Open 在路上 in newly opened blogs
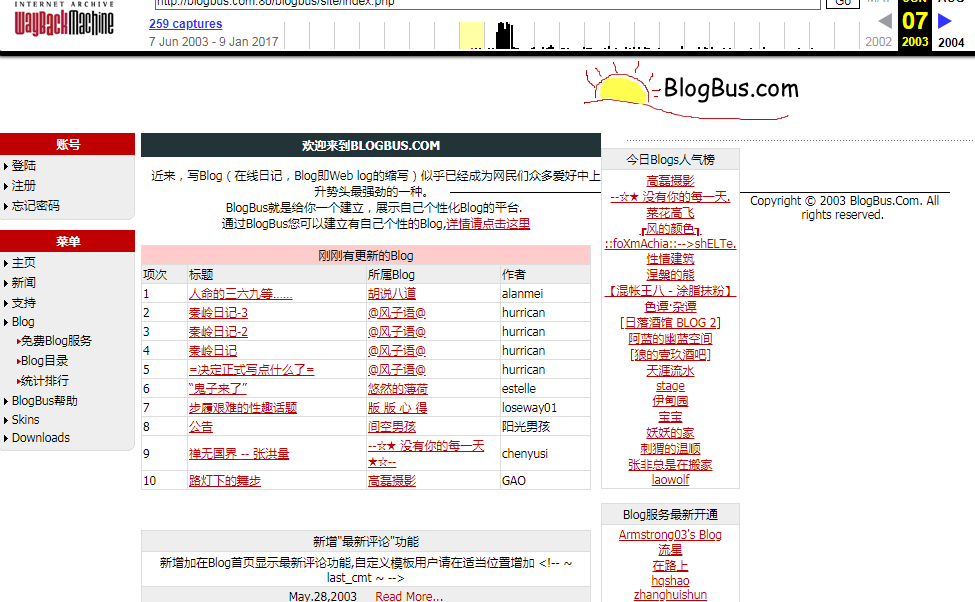The image size is (975, 602). click(670, 565)
